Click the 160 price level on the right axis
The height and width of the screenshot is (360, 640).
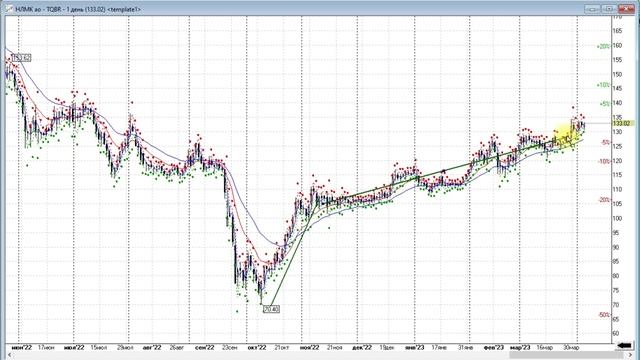(x=617, y=45)
